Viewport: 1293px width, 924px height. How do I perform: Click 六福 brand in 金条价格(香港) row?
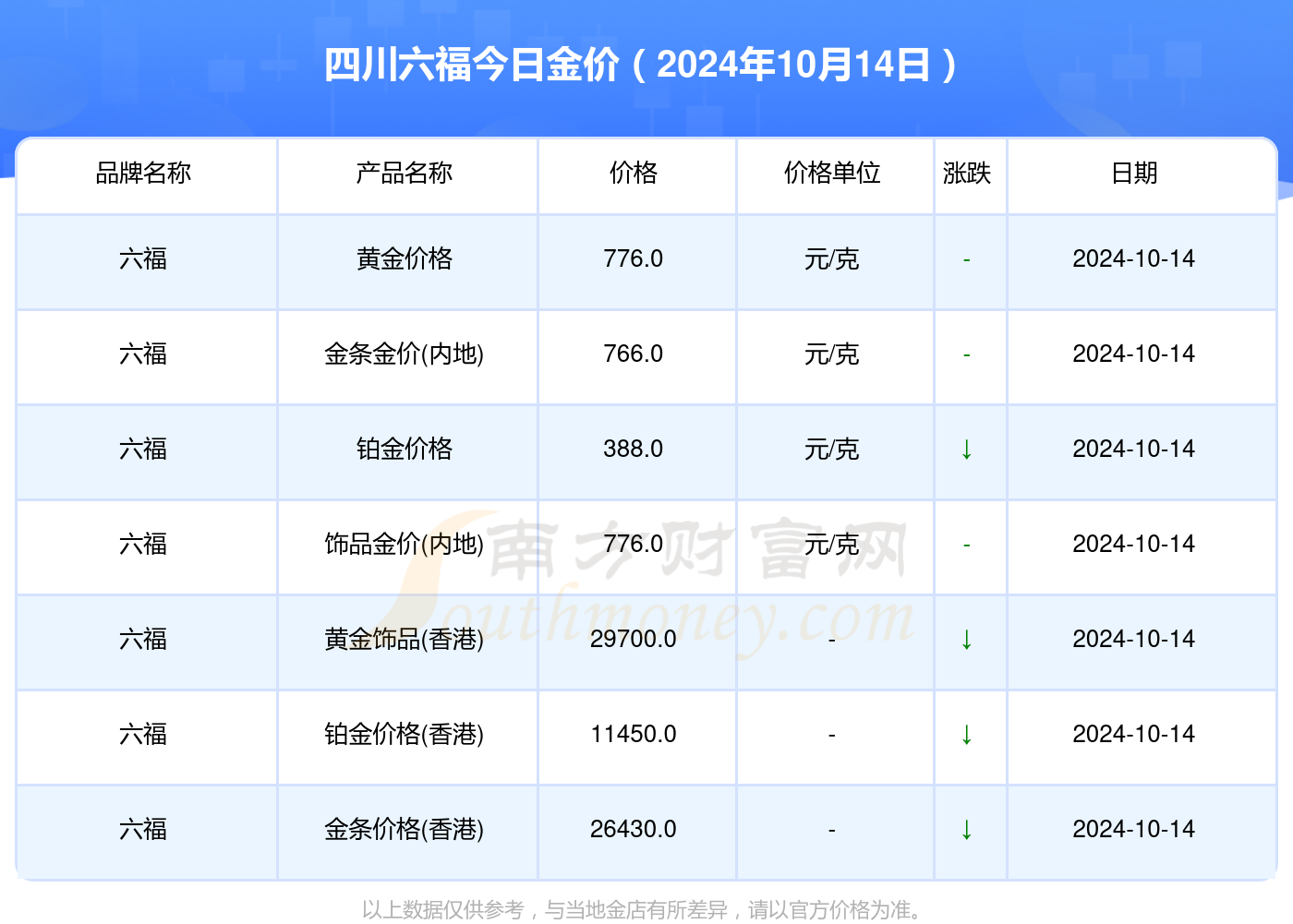(143, 829)
